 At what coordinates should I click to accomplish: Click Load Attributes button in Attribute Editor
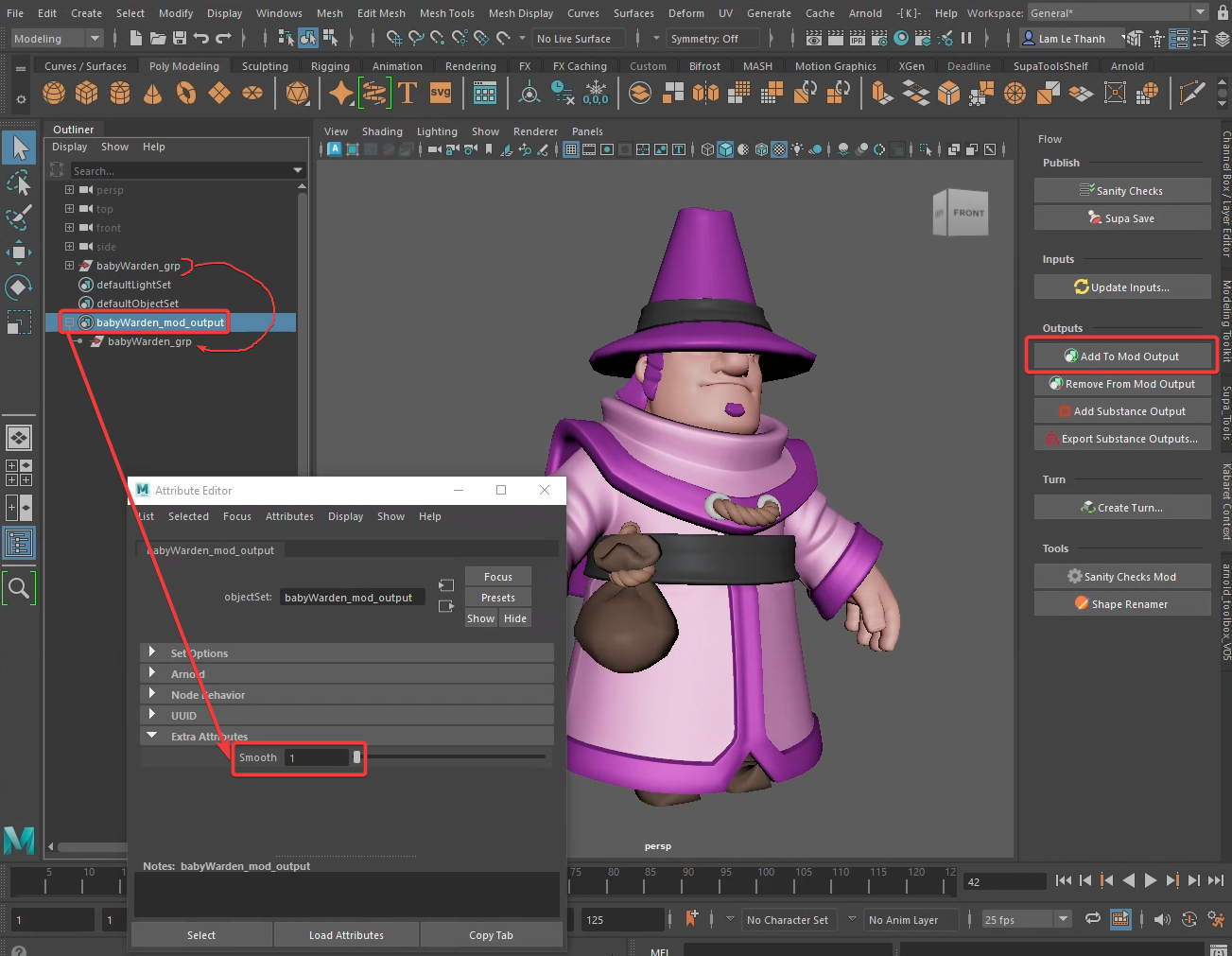click(346, 935)
